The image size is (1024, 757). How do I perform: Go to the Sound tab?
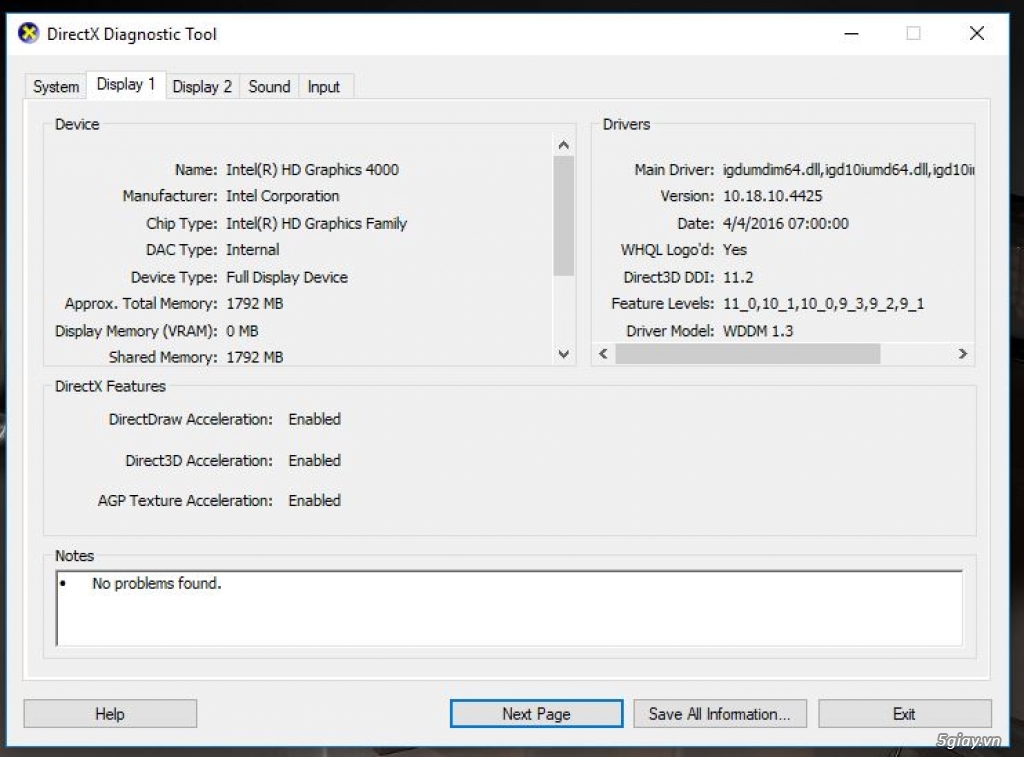pyautogui.click(x=269, y=86)
